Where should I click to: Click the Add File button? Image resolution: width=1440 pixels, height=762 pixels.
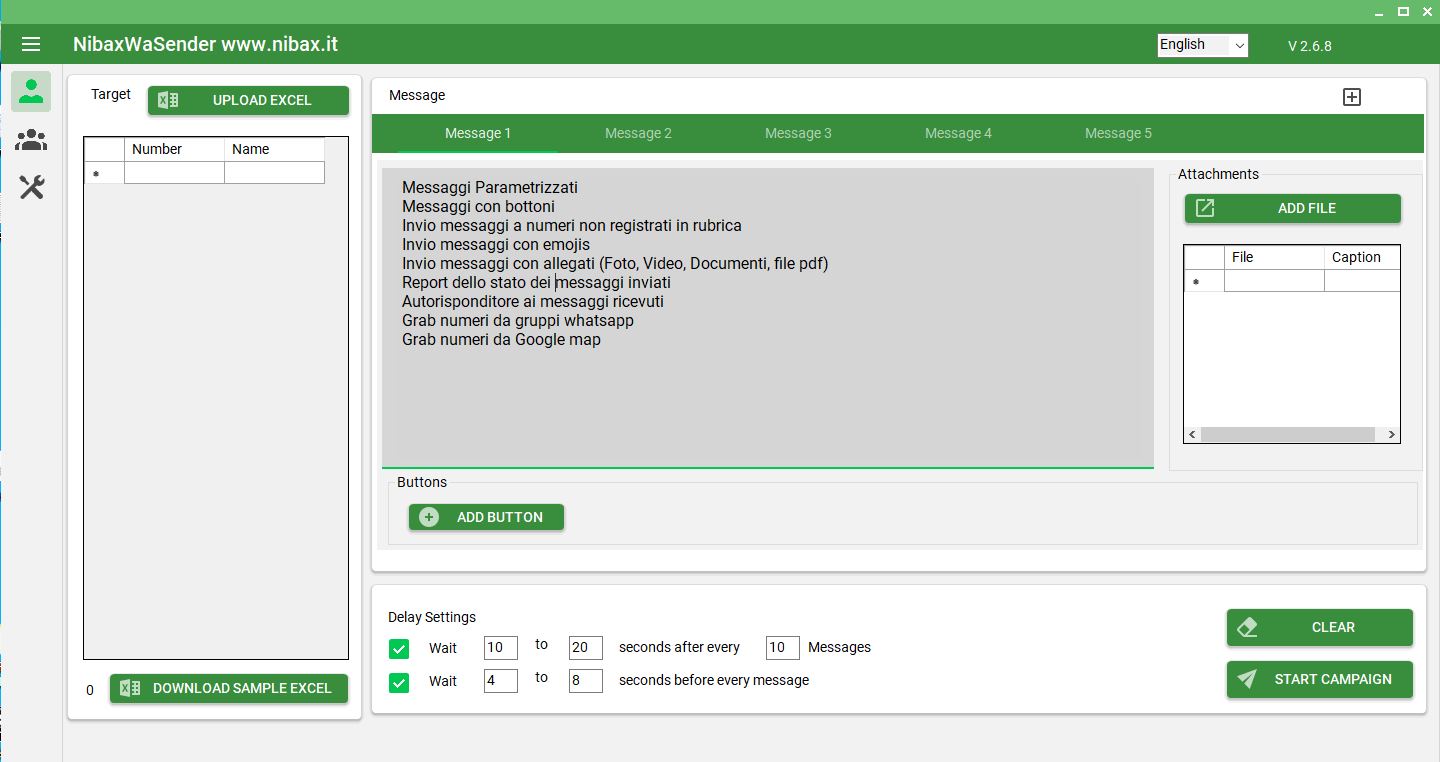click(1292, 208)
